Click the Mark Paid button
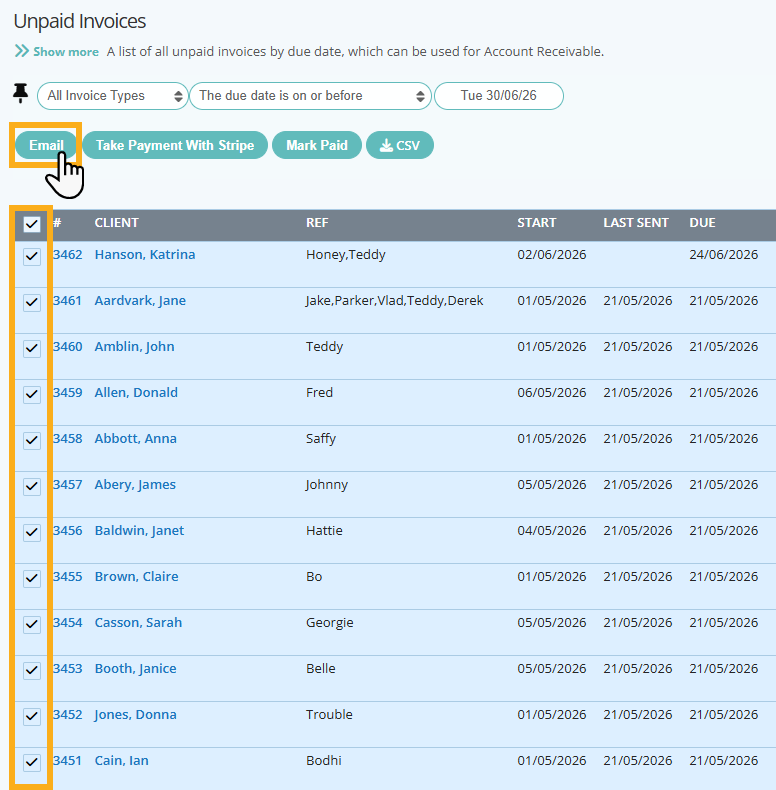The image size is (776, 790). pos(317,145)
